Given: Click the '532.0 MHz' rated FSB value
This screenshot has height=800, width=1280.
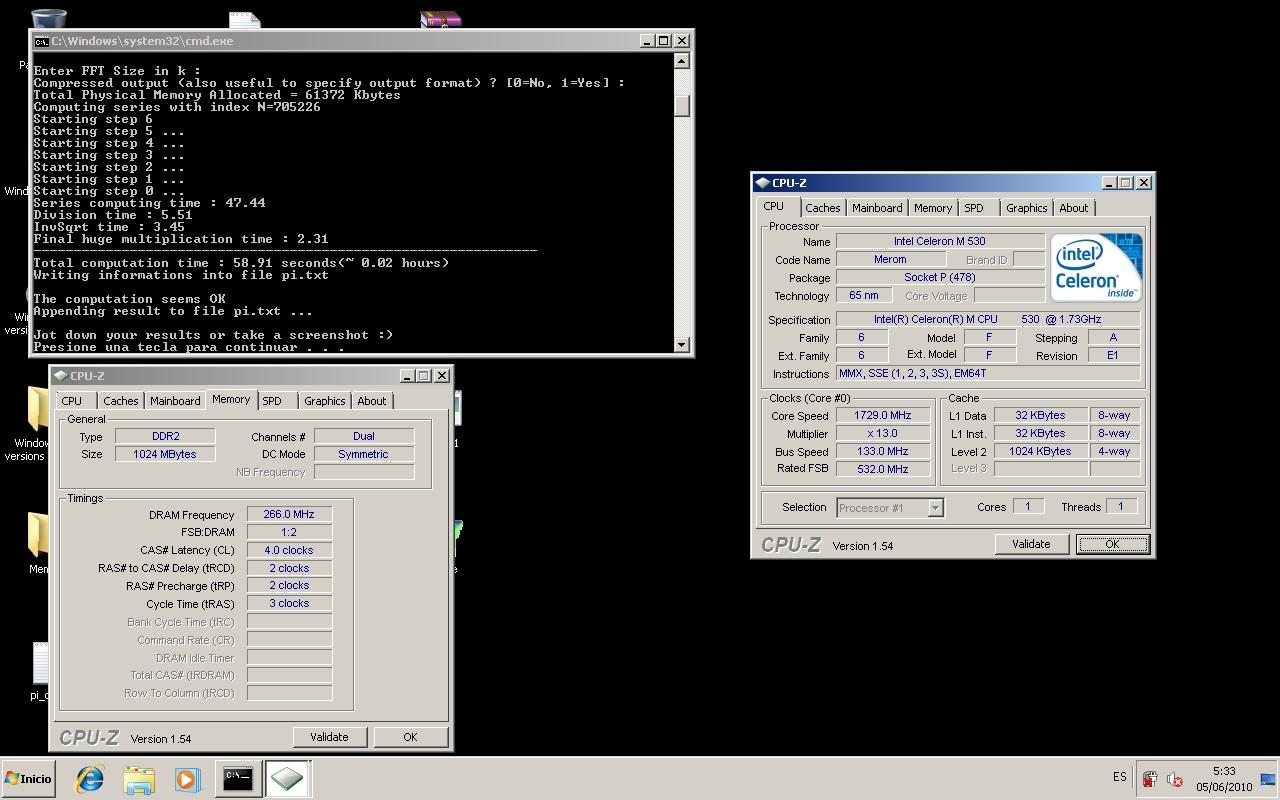Looking at the screenshot, I should pos(883,469).
